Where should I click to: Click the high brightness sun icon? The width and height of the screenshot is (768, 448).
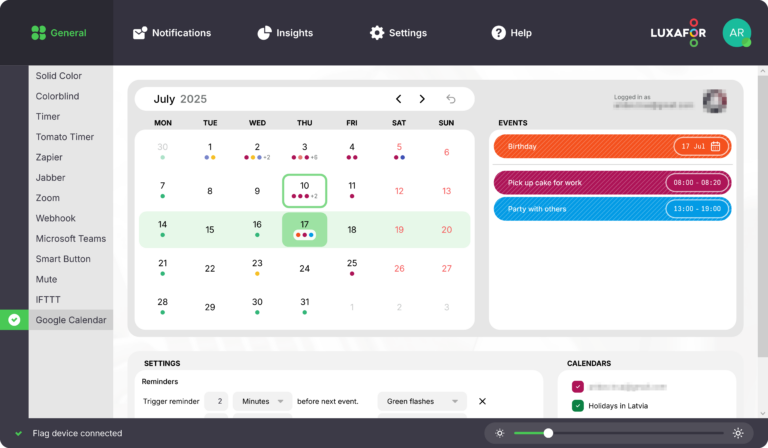[738, 433]
